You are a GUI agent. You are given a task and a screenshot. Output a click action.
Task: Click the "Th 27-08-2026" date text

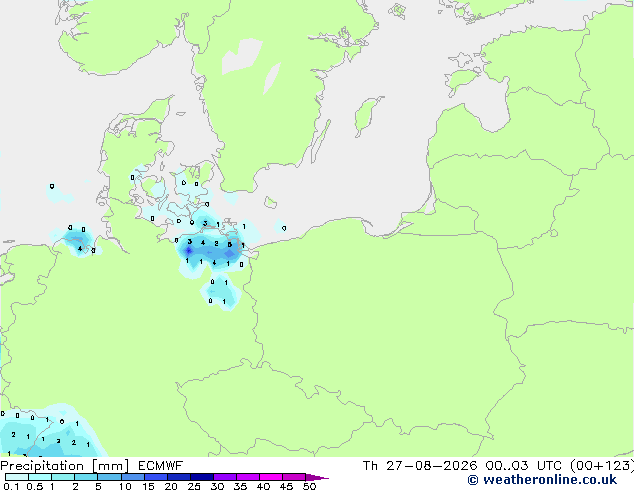(420, 466)
